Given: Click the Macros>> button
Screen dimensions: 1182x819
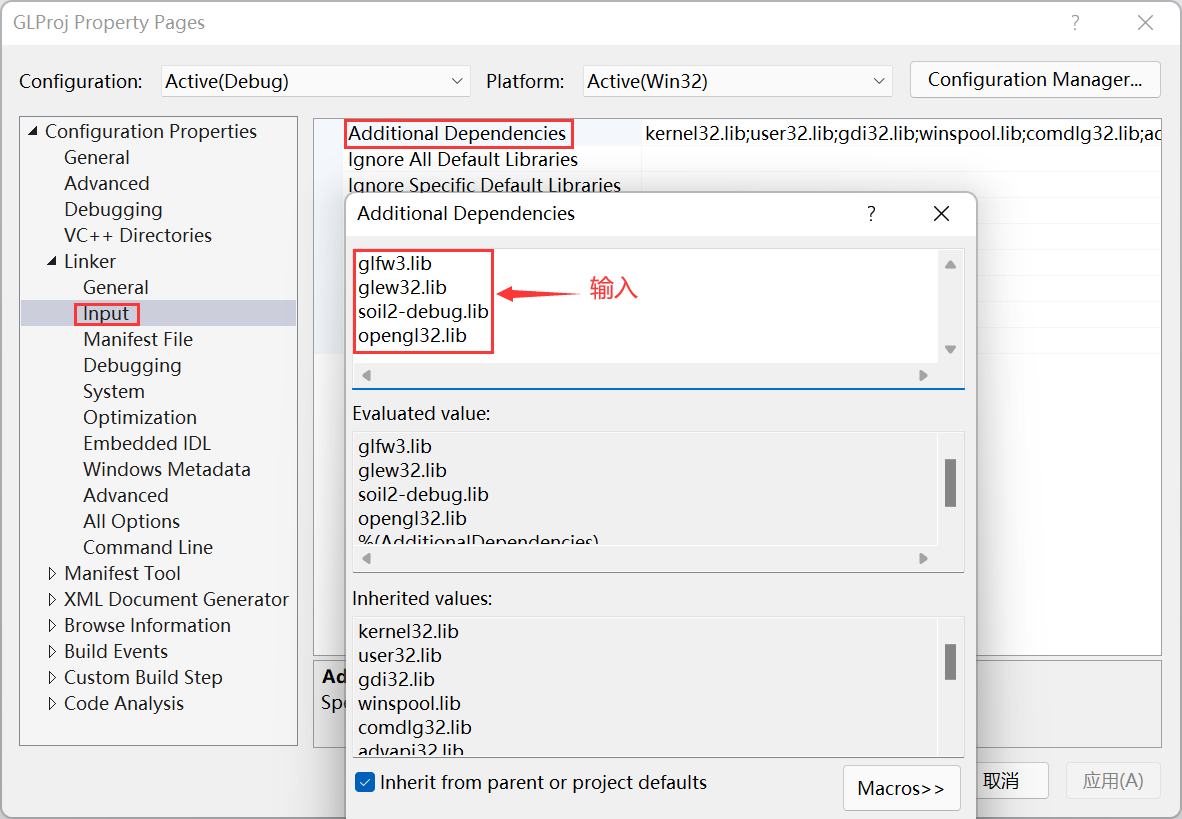Looking at the screenshot, I should (x=901, y=788).
